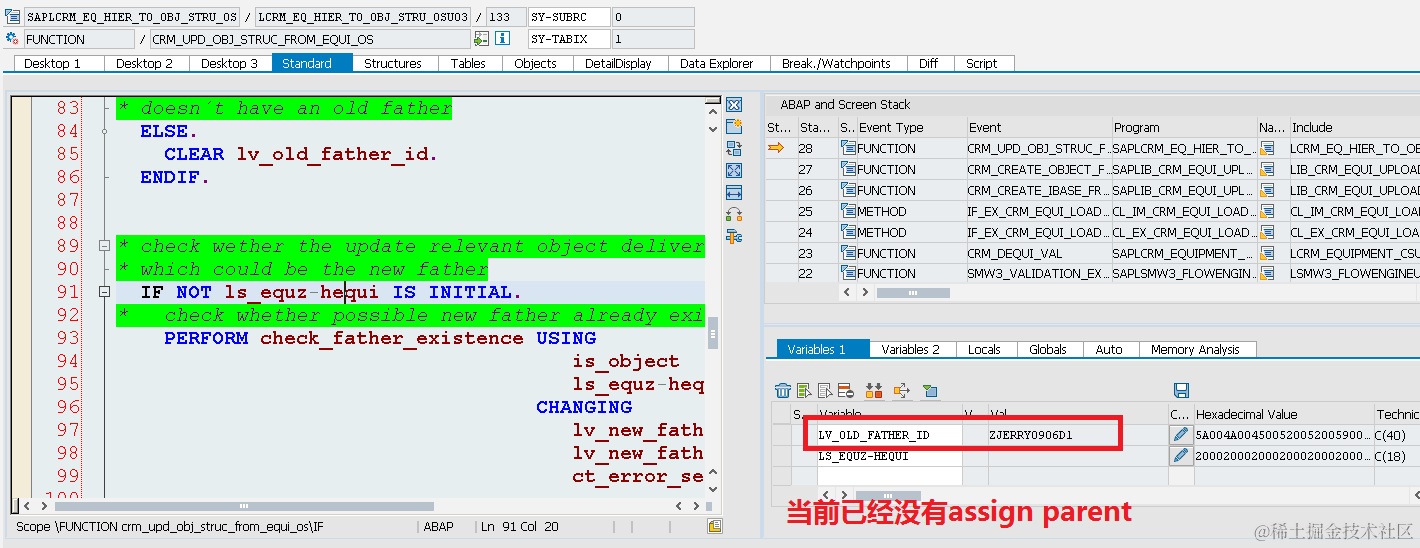Click the gear icon left of the FUNCTION field

pos(12,39)
